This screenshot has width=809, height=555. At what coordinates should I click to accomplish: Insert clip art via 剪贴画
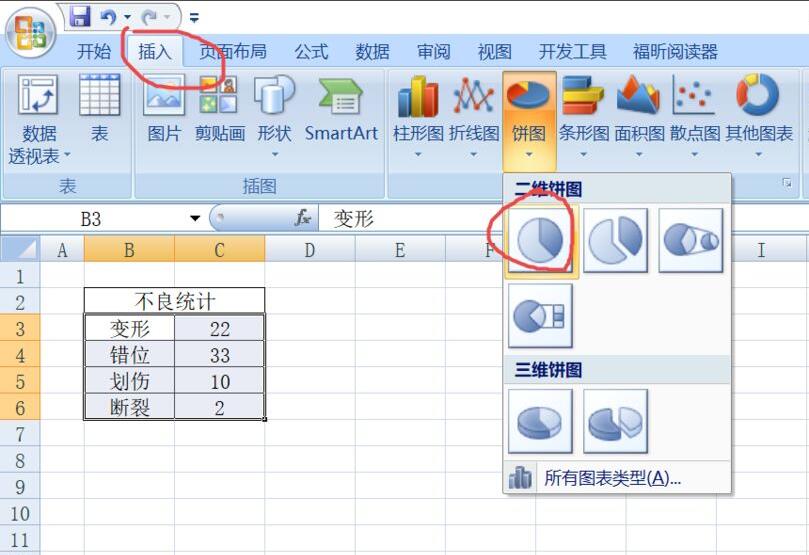[219, 109]
